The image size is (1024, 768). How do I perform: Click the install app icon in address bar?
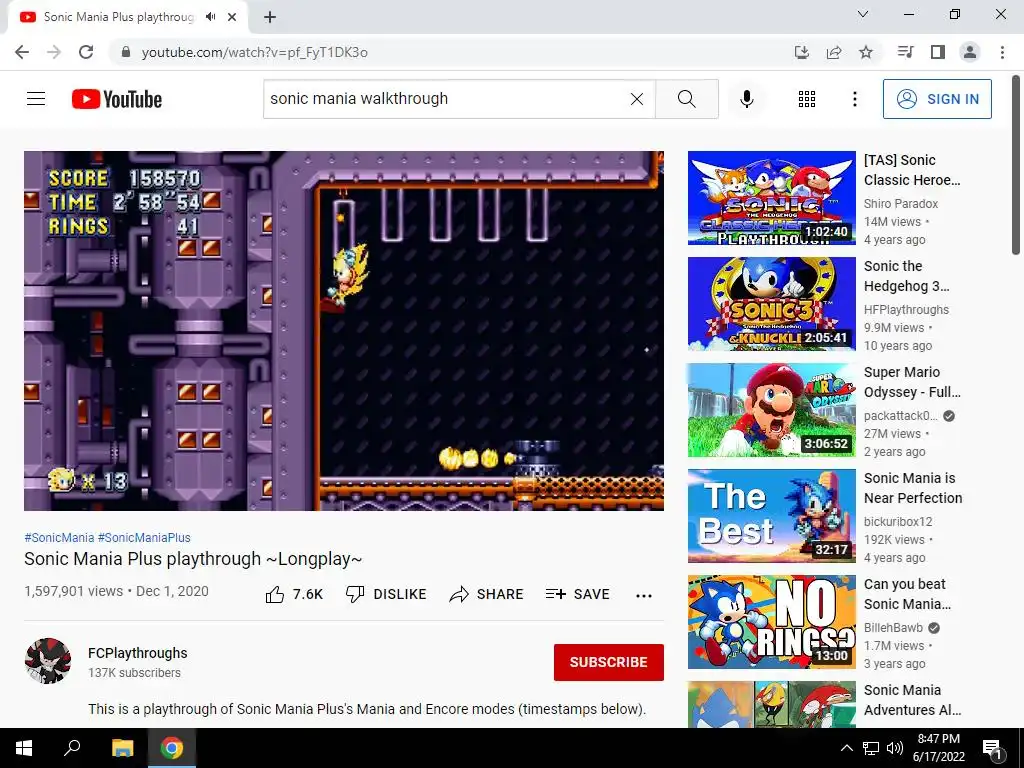click(802, 52)
